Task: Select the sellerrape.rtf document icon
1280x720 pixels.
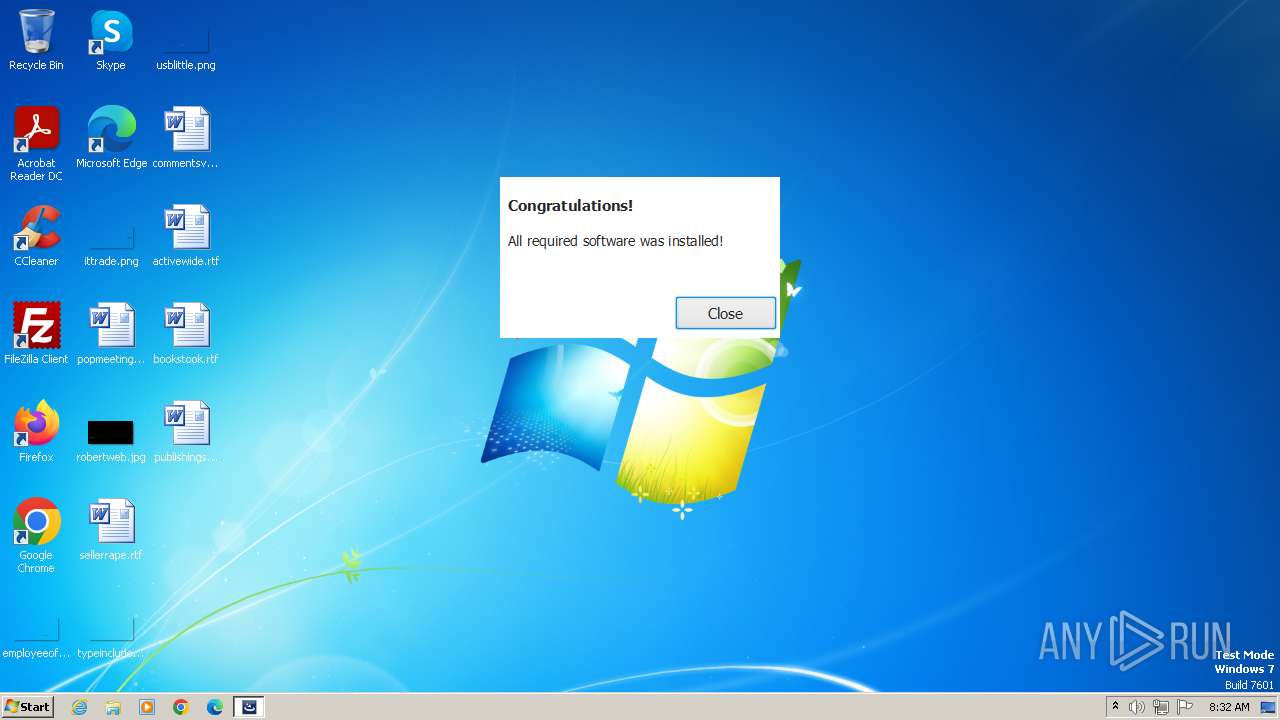Action: (111, 530)
